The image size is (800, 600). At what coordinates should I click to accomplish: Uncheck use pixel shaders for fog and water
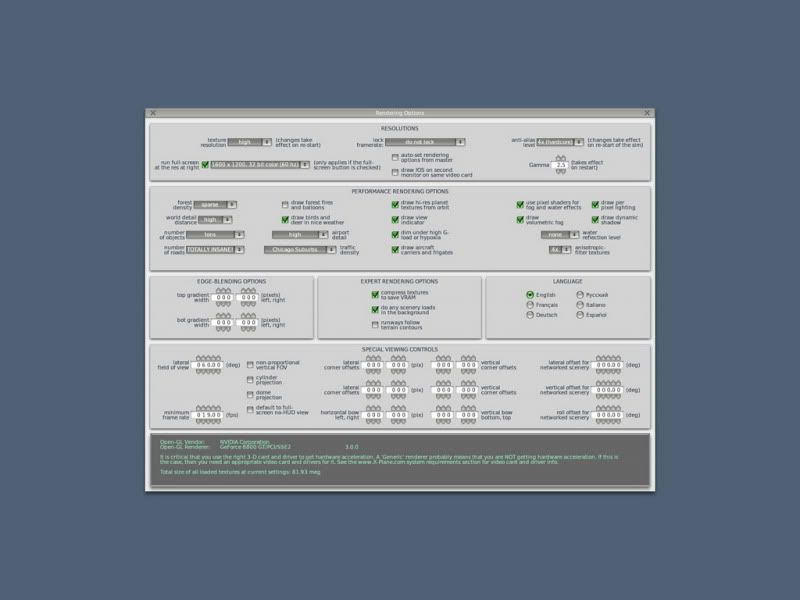pyautogui.click(x=520, y=205)
